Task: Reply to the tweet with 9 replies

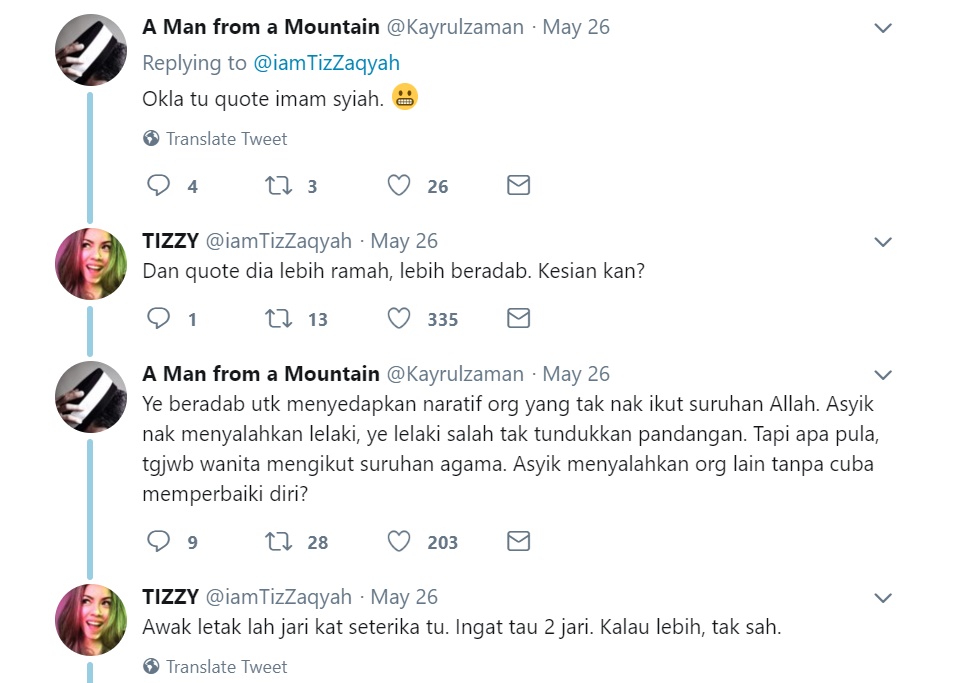Action: click(159, 542)
